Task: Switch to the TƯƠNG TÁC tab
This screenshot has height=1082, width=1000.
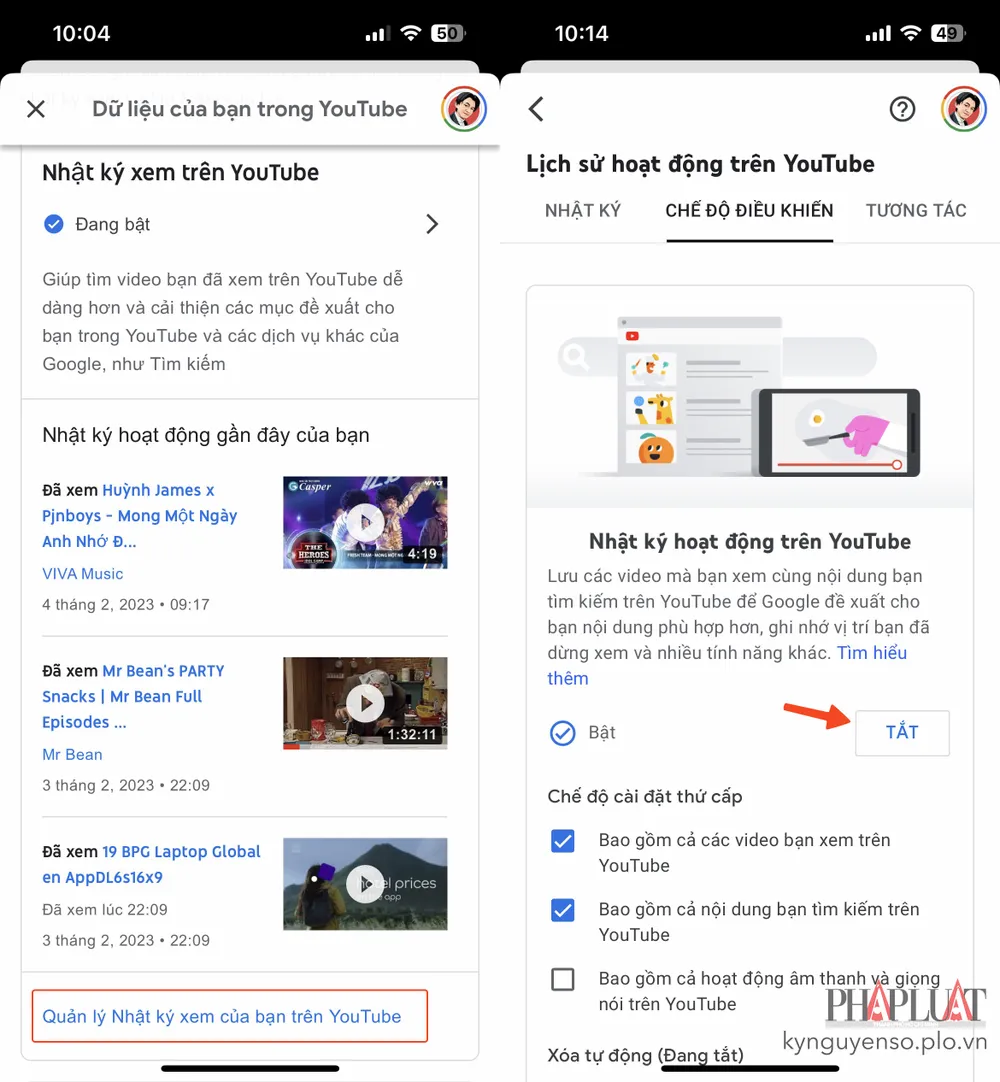Action: pos(916,211)
